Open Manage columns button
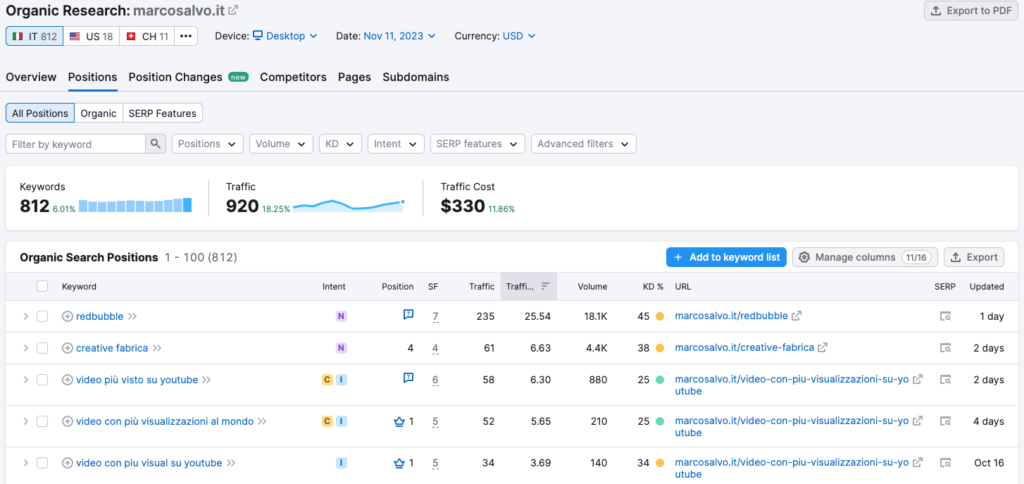The image size is (1024, 484). (x=865, y=257)
